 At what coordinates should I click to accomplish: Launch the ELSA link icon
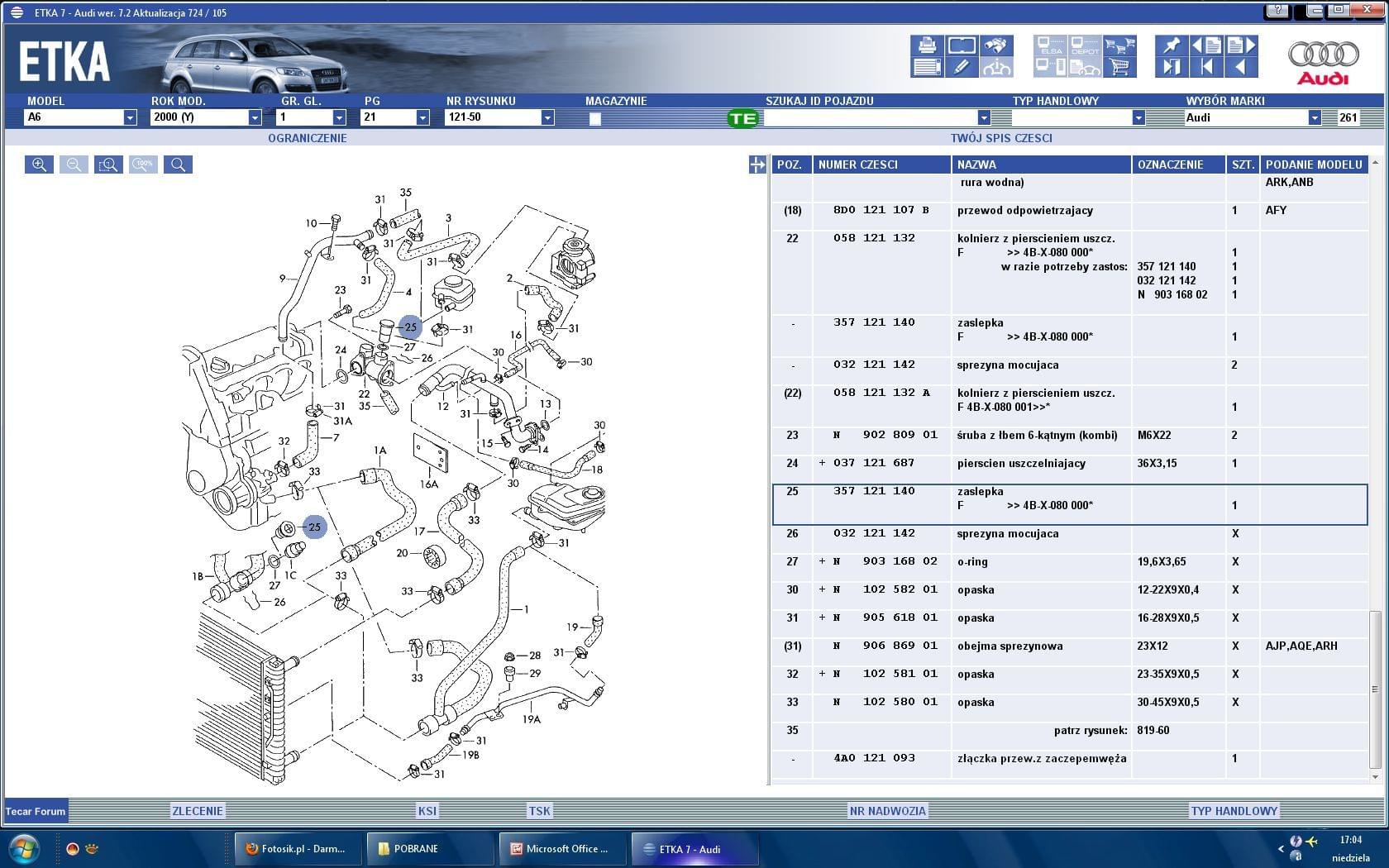(1050, 45)
